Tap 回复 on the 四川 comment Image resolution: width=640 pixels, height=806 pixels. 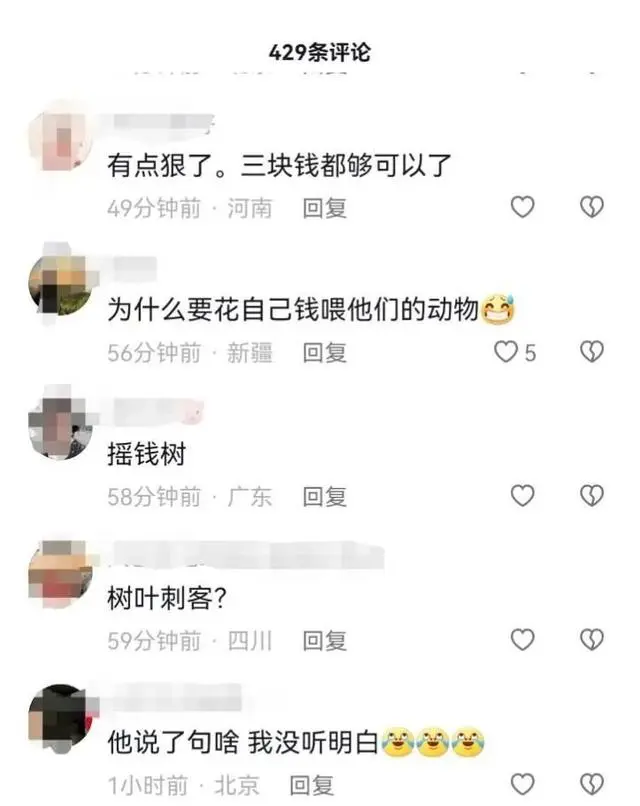coord(324,641)
